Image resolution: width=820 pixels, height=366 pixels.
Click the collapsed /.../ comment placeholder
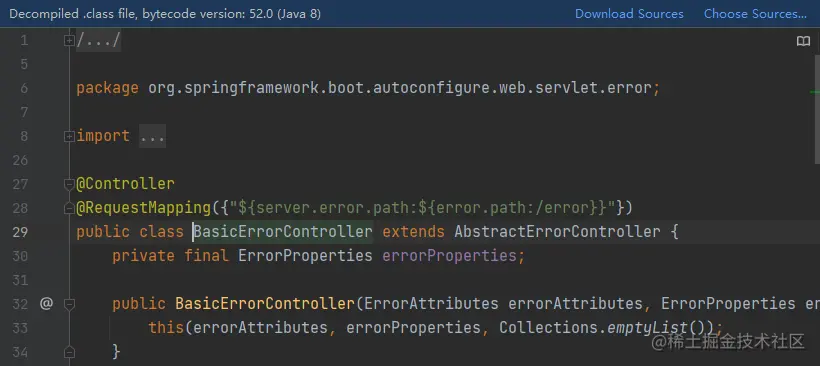click(99, 40)
